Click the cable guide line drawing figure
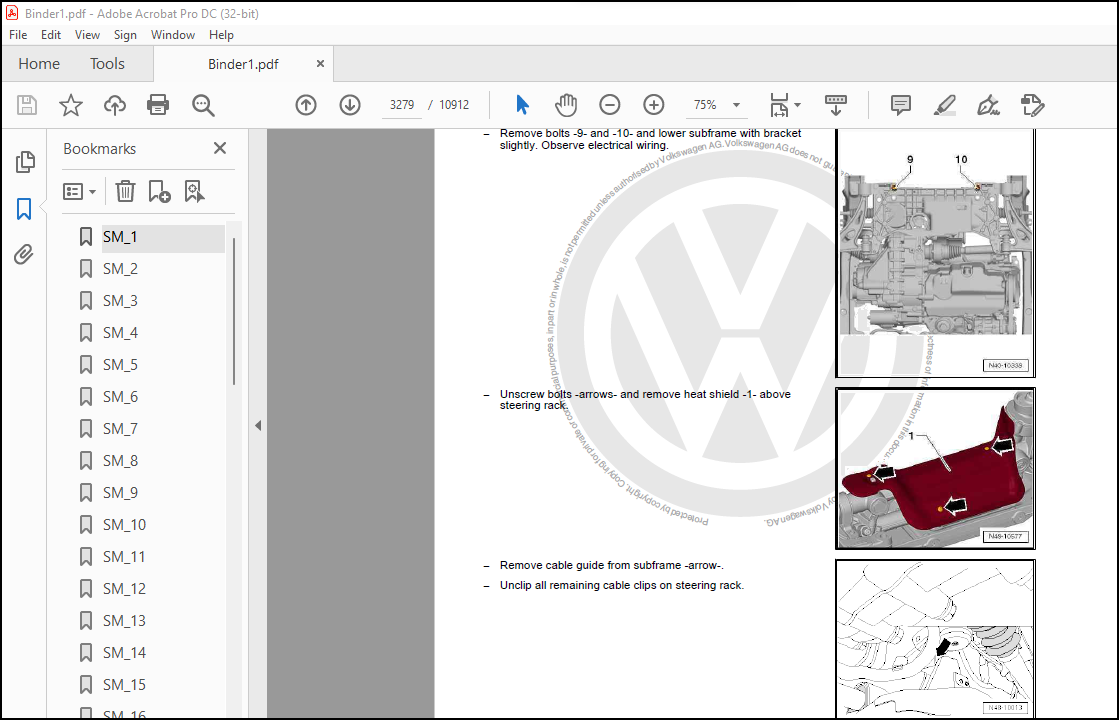This screenshot has width=1119, height=720. (x=935, y=639)
